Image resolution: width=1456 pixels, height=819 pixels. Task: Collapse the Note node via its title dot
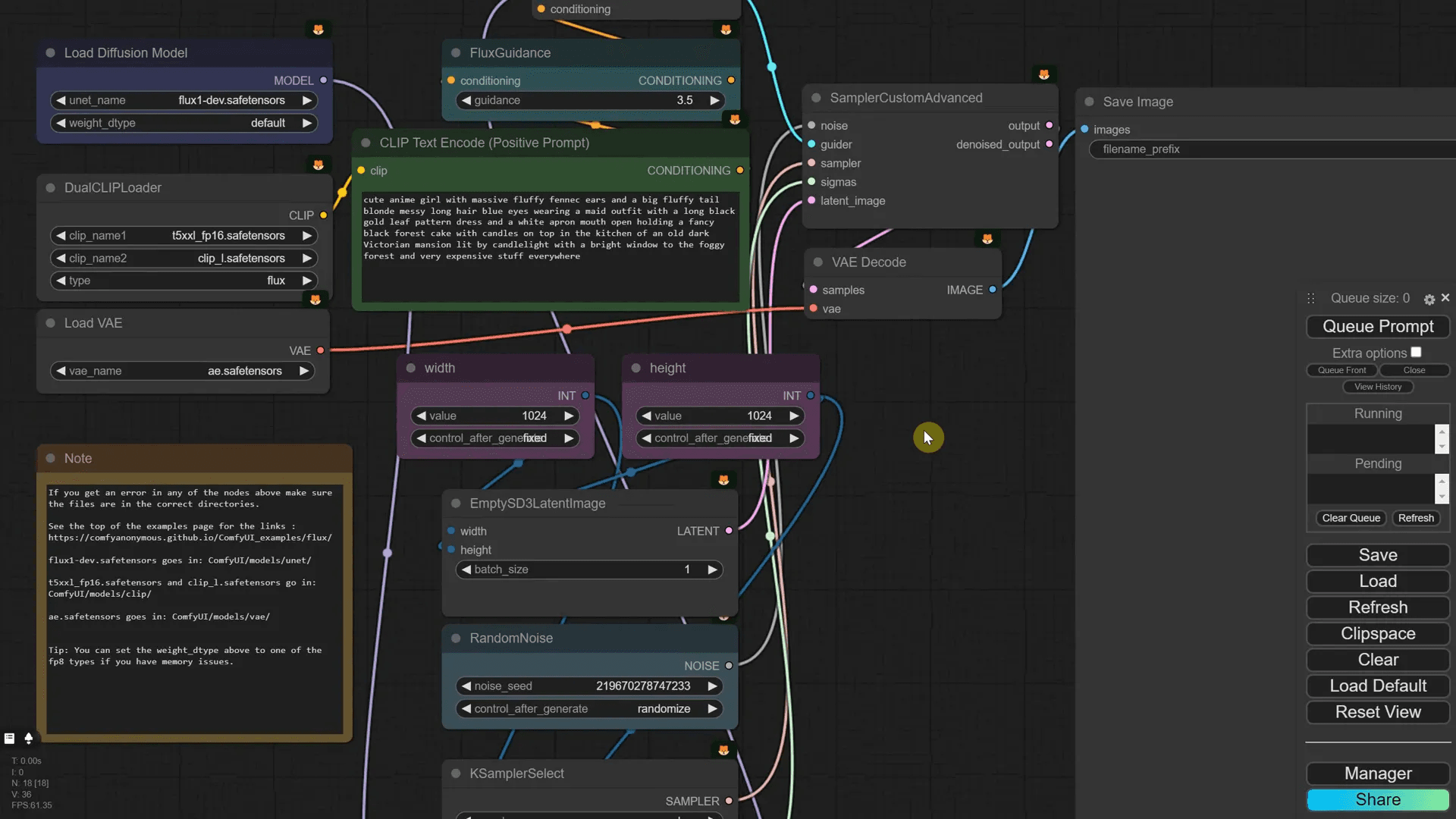(52, 458)
